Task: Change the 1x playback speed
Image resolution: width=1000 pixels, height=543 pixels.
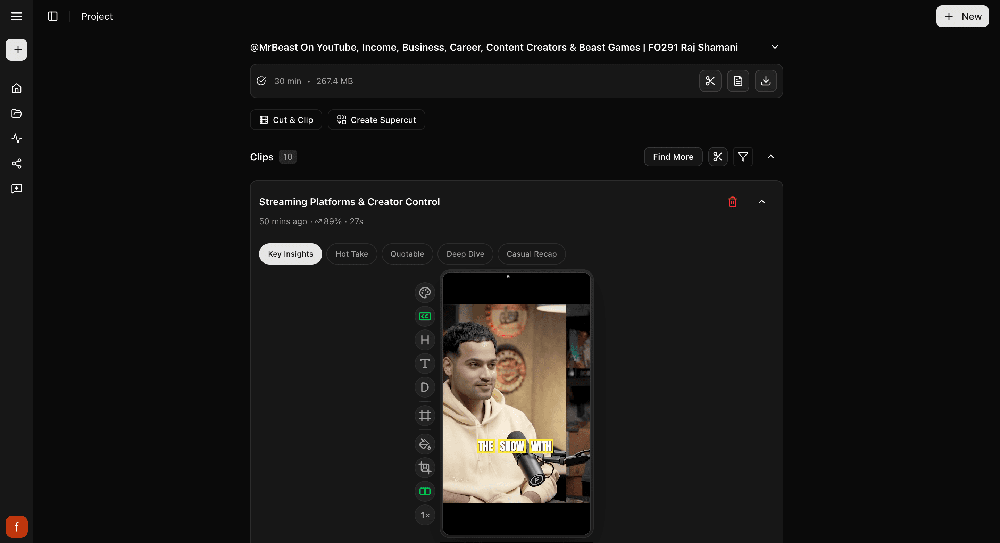Action: pos(425,515)
